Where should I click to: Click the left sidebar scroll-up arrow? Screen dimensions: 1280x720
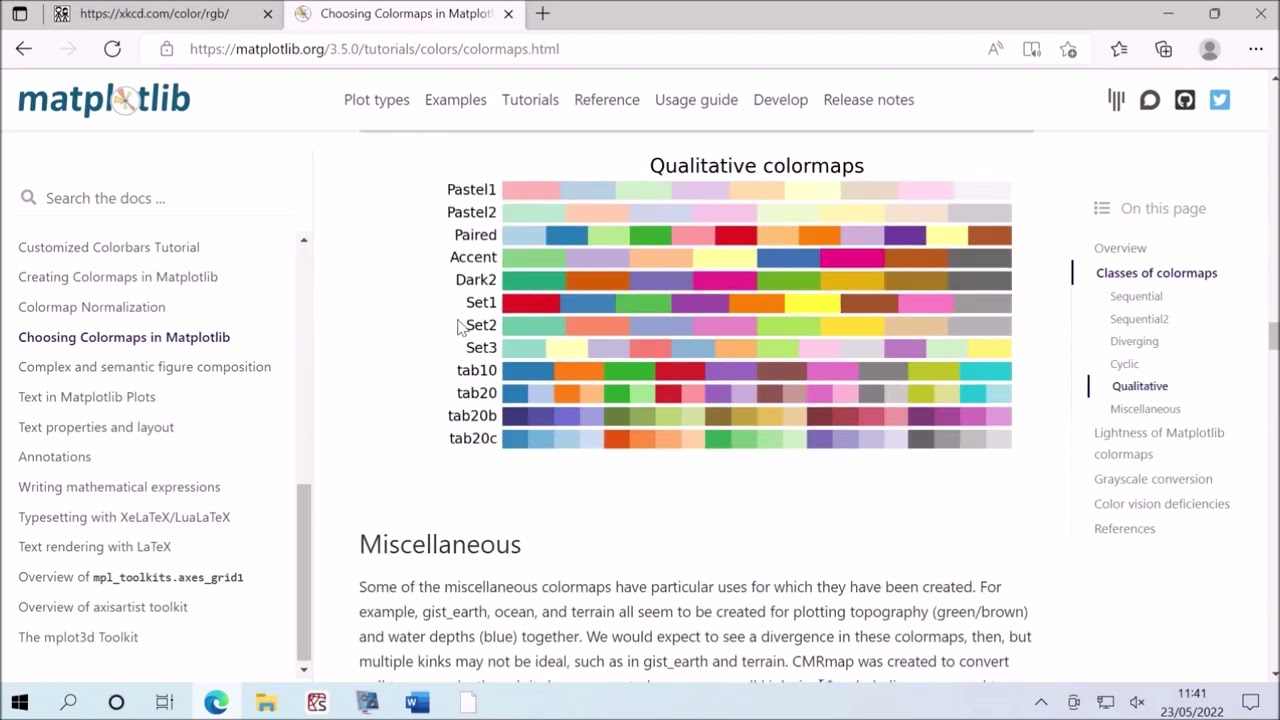click(304, 240)
